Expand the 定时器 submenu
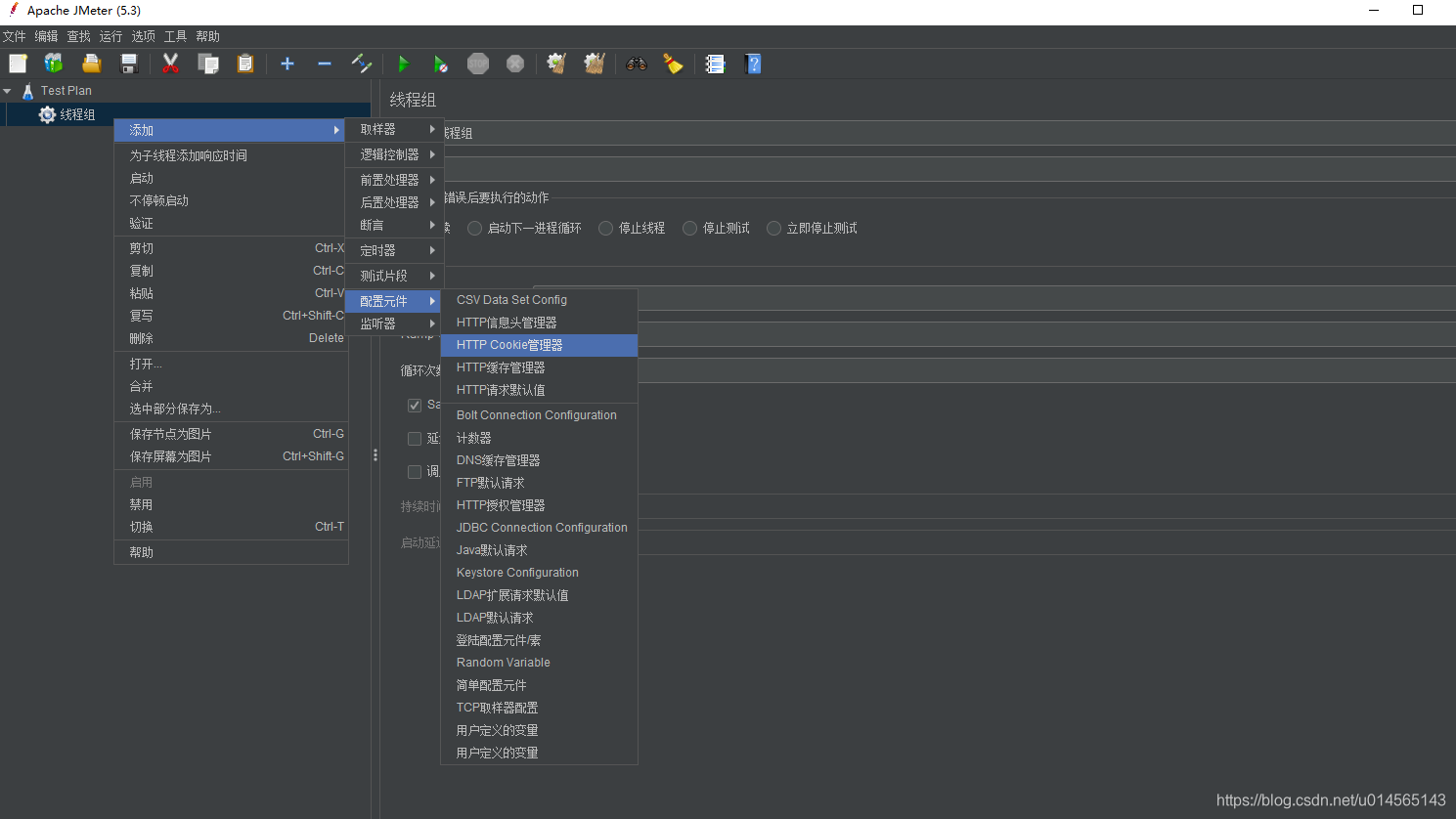This screenshot has width=1456, height=819. pyautogui.click(x=394, y=250)
